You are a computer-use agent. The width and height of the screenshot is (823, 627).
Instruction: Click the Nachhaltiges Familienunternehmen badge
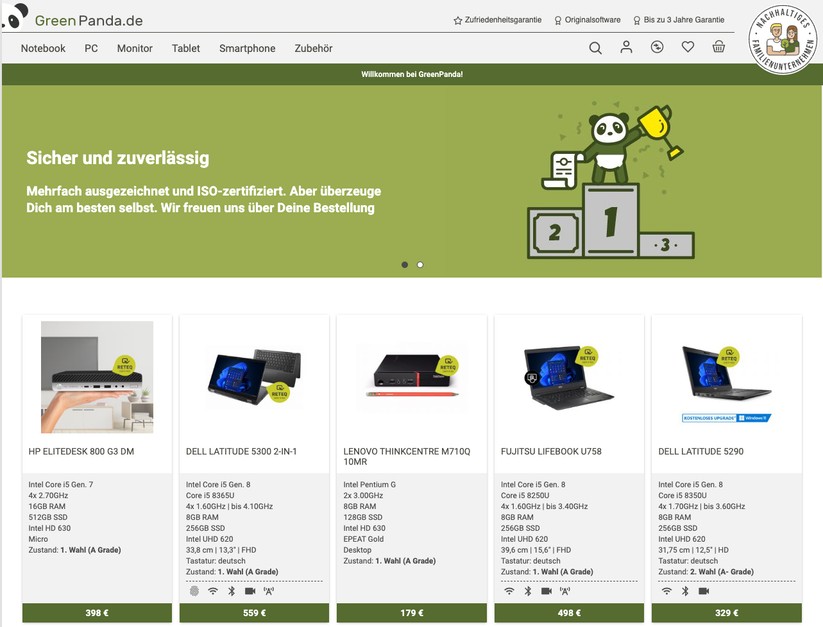(784, 40)
